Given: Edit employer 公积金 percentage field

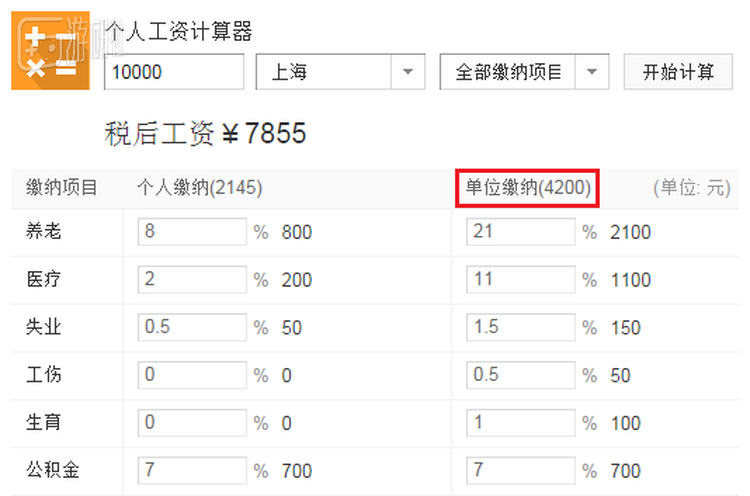Looking at the screenshot, I should tap(520, 470).
